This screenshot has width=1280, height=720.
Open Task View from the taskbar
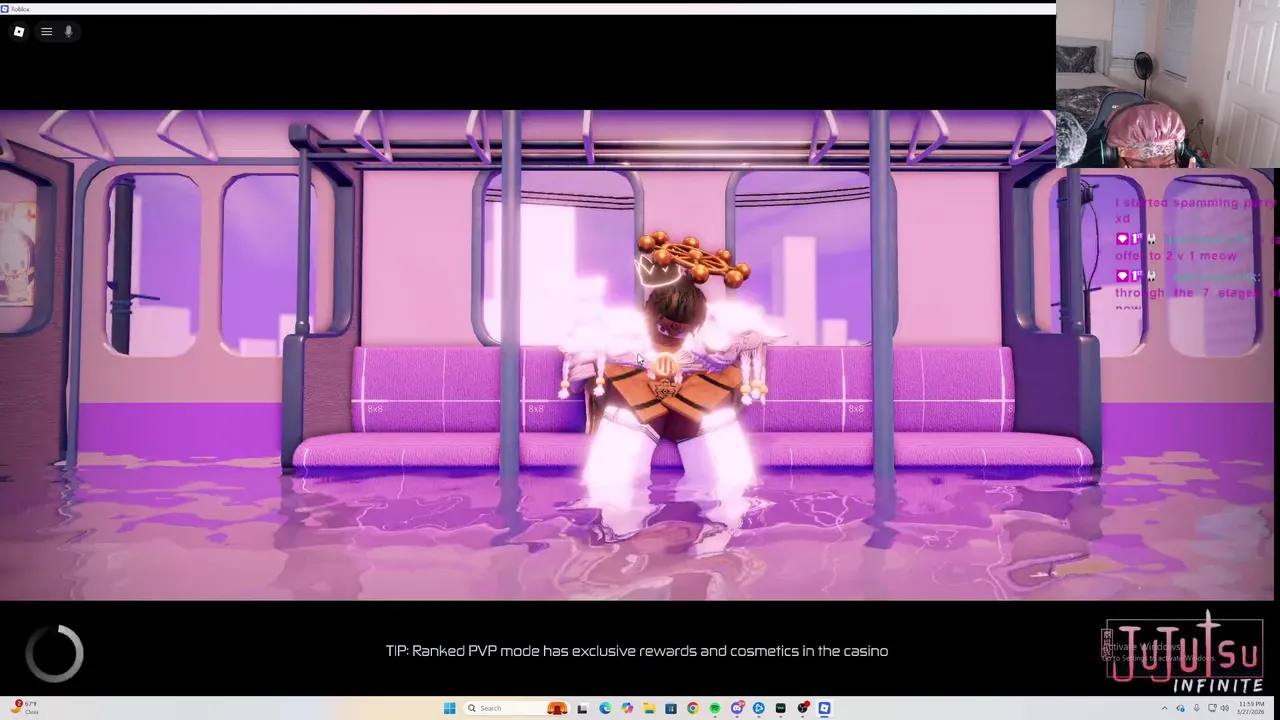point(582,708)
